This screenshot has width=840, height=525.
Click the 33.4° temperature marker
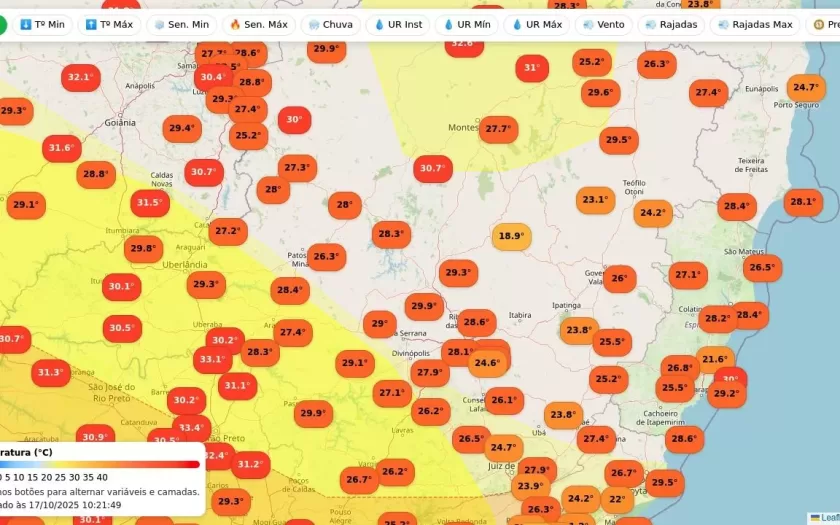click(x=191, y=428)
